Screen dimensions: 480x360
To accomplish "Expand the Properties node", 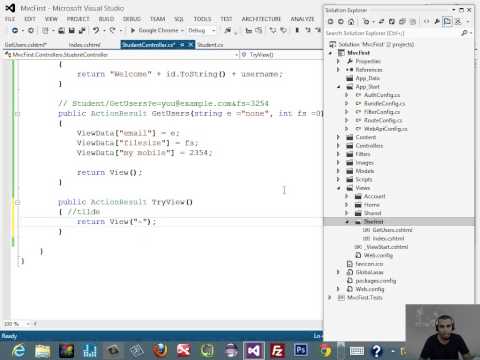I will point(338,61).
